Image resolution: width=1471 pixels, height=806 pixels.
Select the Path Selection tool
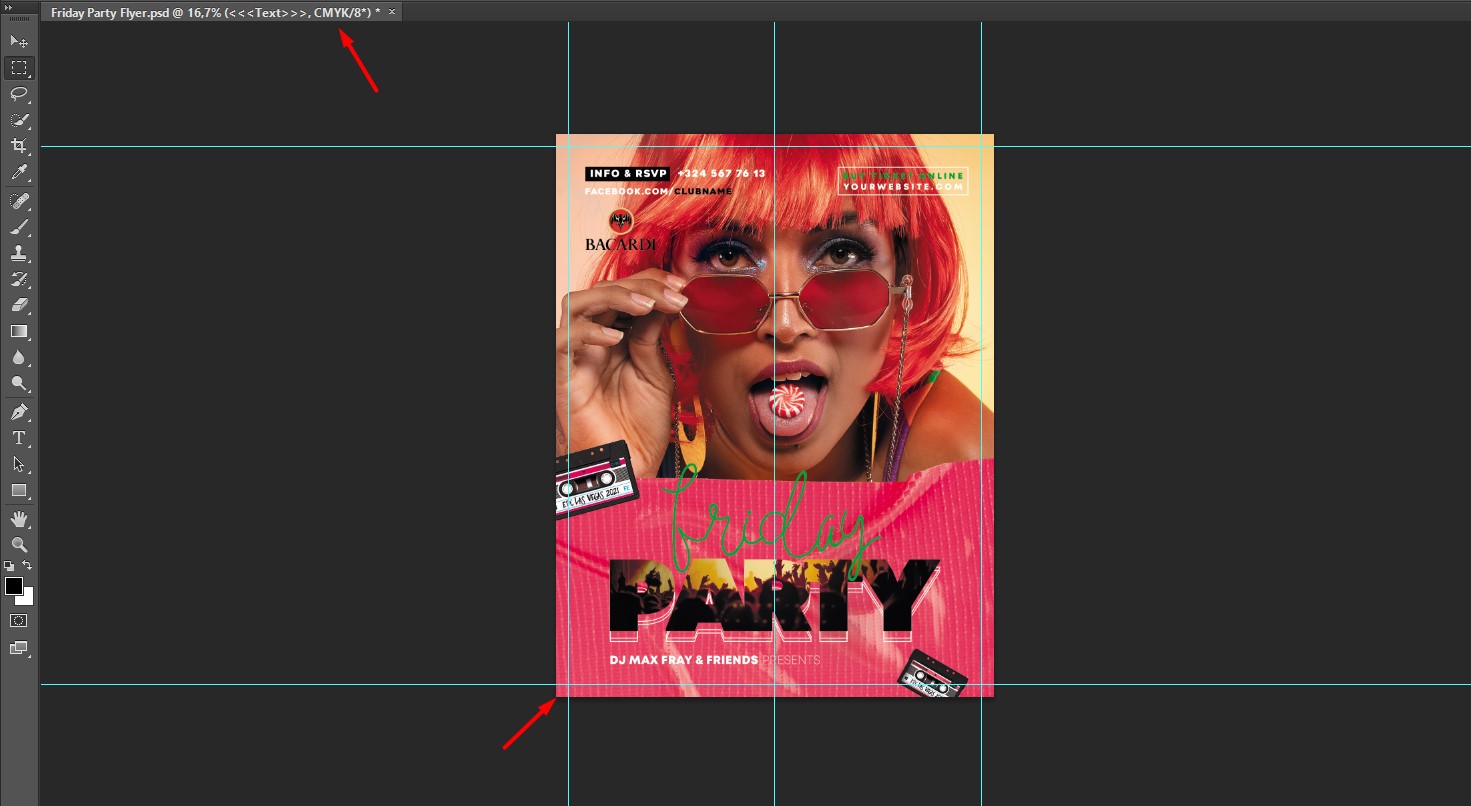tap(19, 464)
